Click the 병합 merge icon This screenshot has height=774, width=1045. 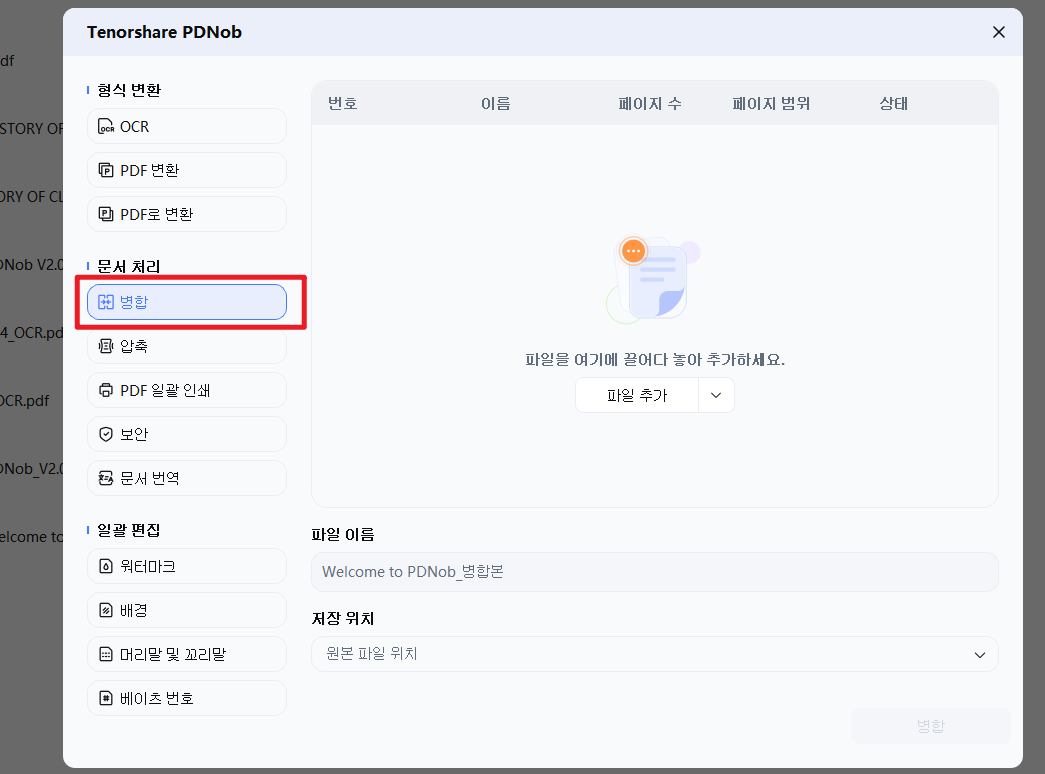click(x=106, y=302)
